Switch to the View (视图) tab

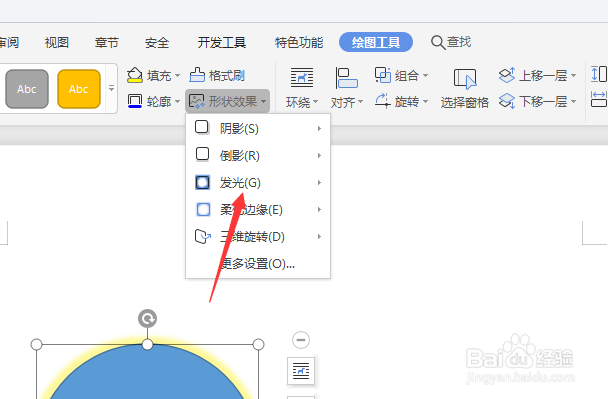57,42
